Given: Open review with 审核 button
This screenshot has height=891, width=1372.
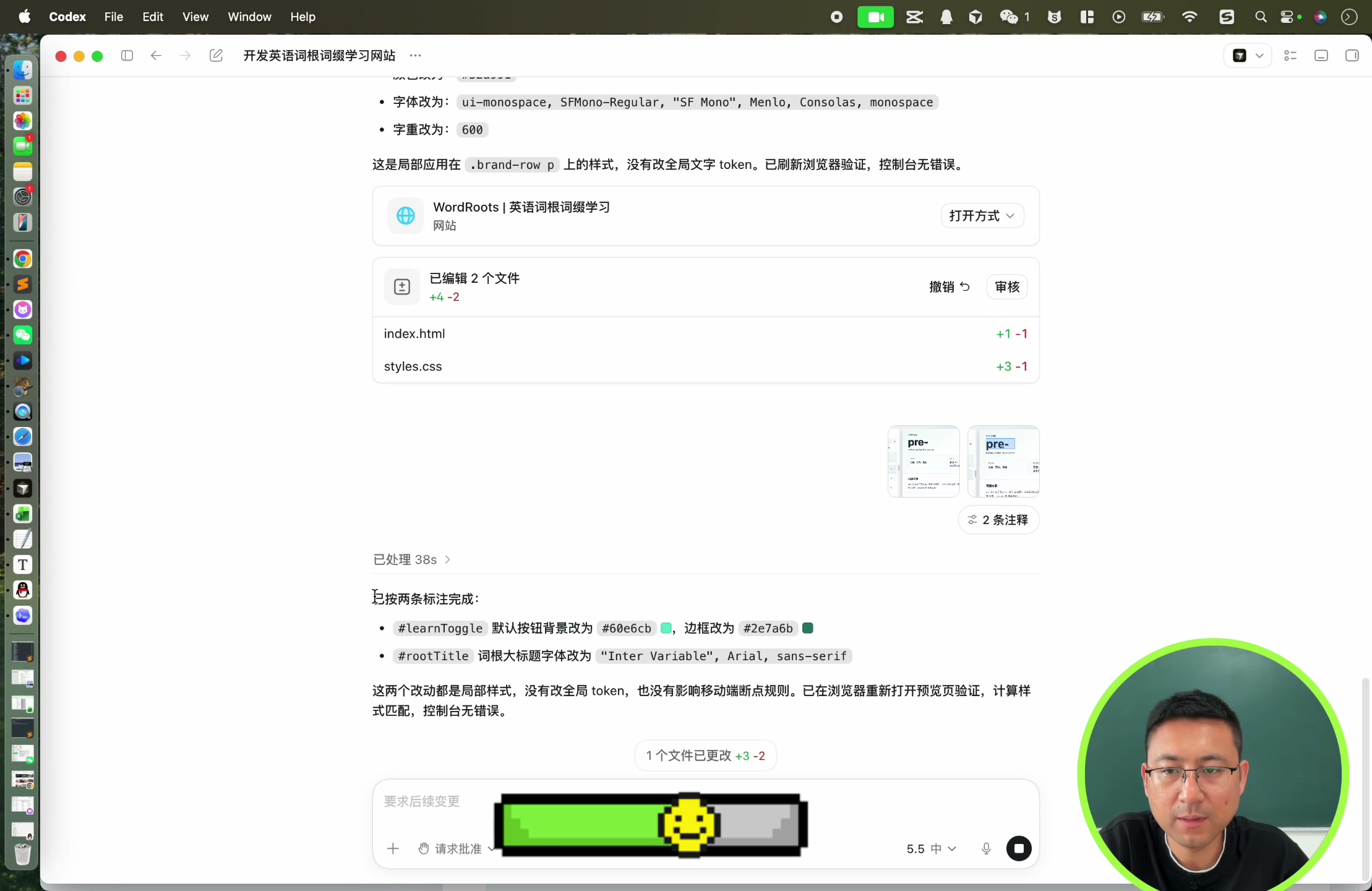Looking at the screenshot, I should 1007,286.
